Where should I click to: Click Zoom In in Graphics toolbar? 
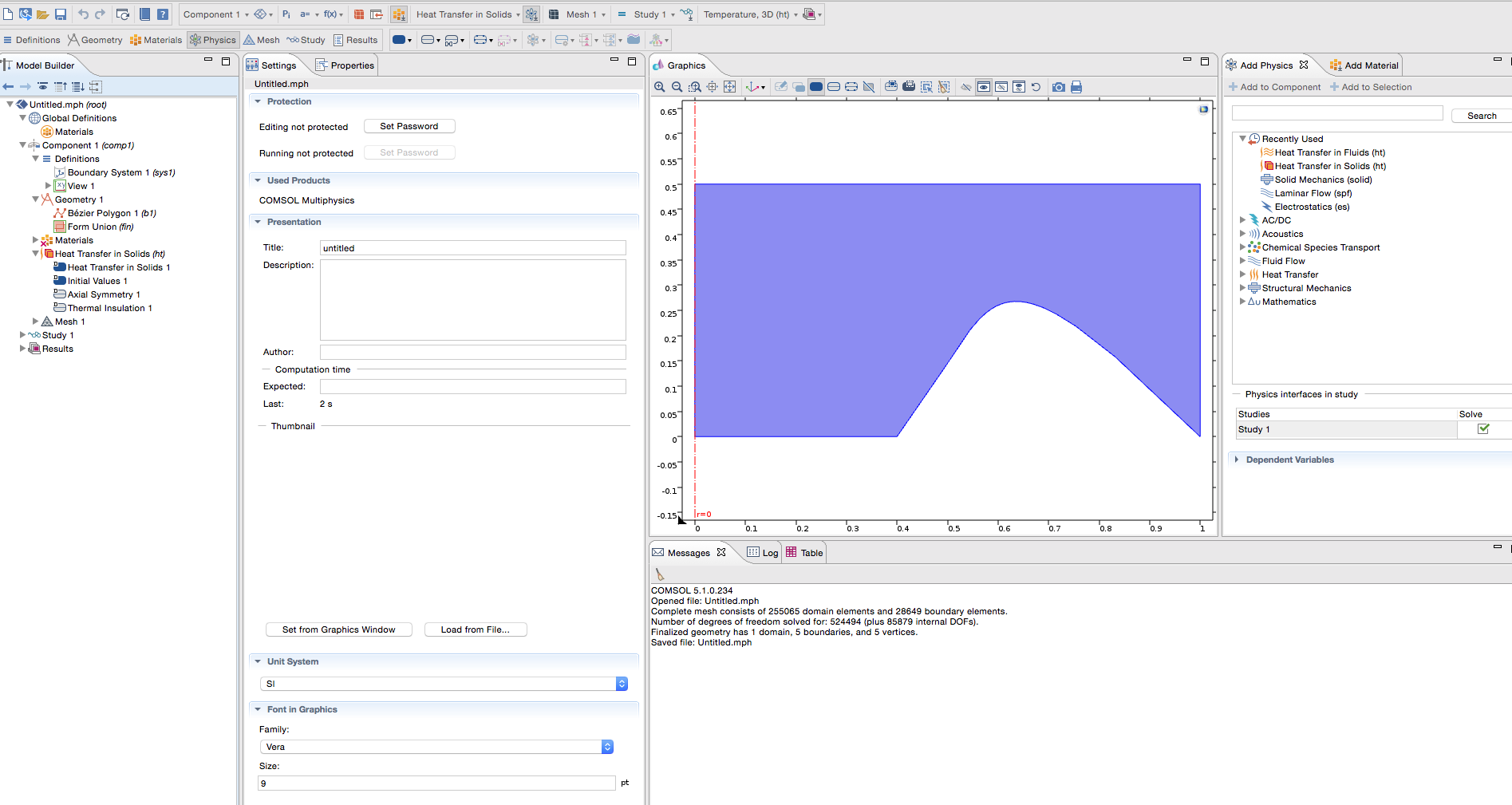[659, 87]
